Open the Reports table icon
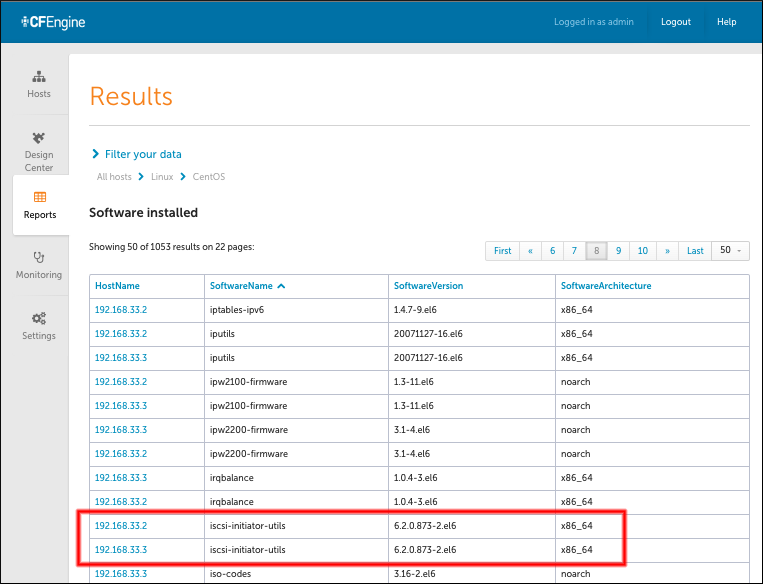Image resolution: width=763 pixels, height=584 pixels. coord(40,197)
